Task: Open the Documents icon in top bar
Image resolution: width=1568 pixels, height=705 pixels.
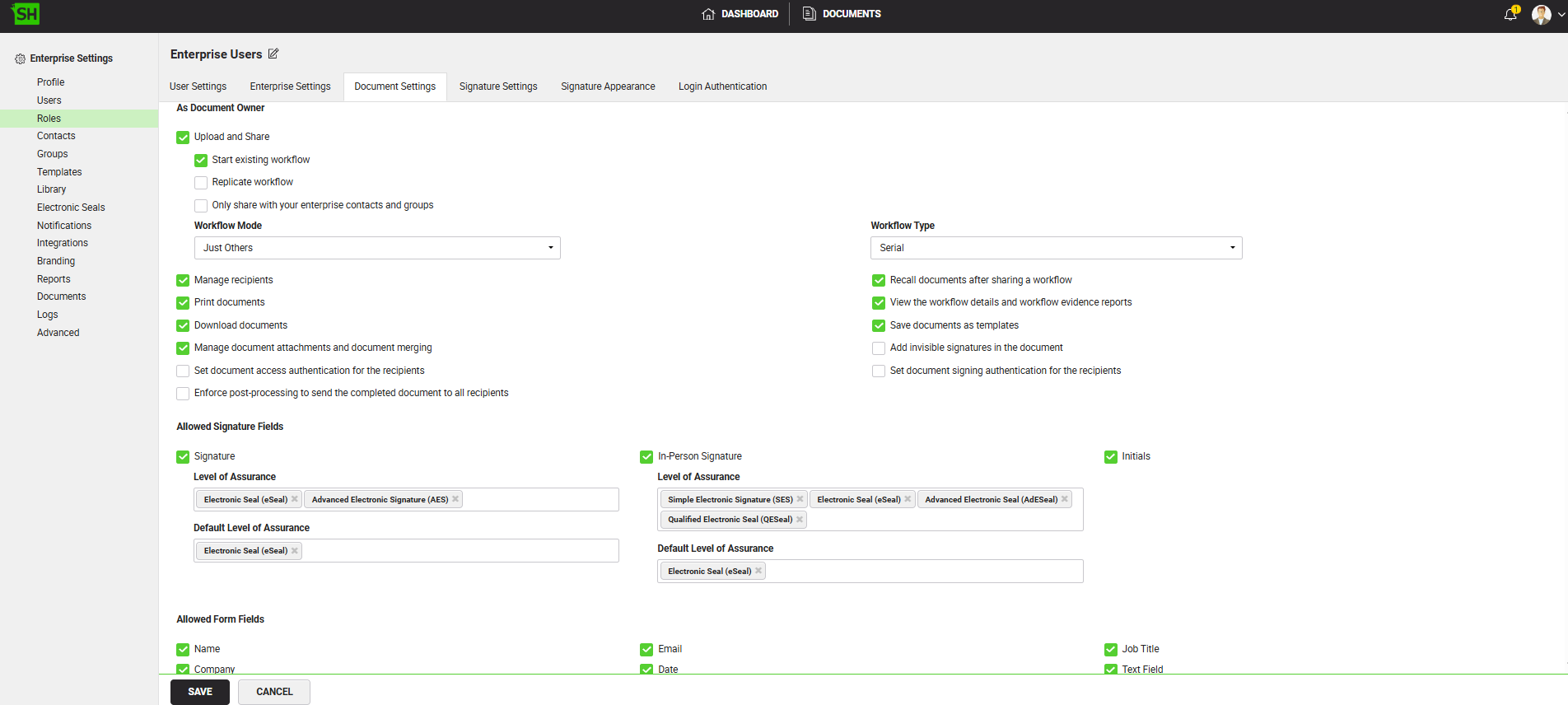Action: 809,14
